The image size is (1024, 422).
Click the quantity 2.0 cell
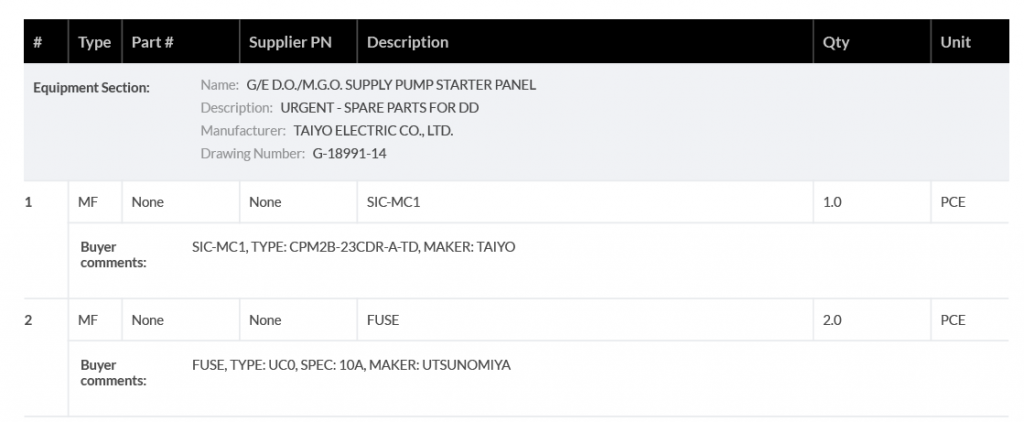[x=832, y=320]
